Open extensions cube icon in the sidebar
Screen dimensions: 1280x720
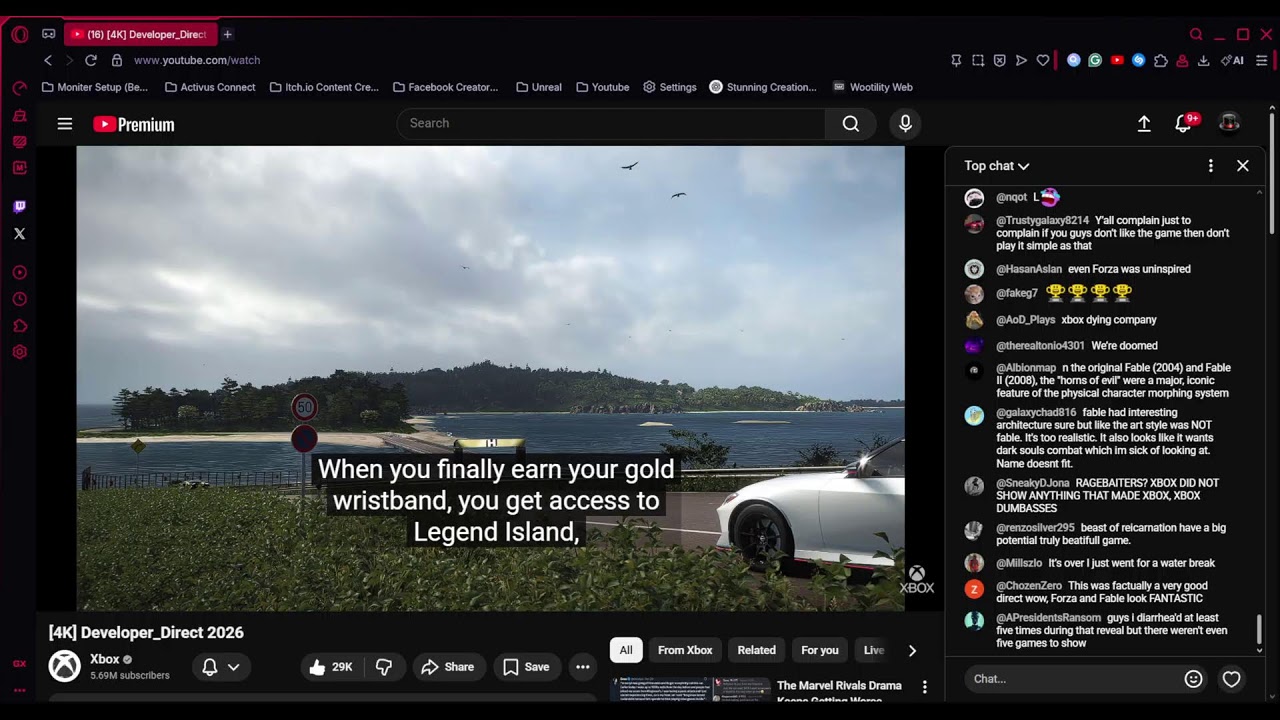coord(19,326)
